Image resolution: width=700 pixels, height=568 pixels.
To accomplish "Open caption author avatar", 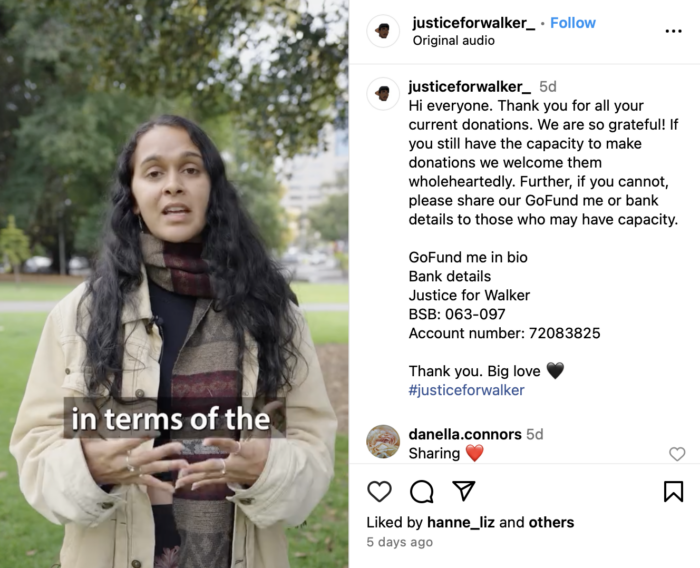I will point(383,94).
